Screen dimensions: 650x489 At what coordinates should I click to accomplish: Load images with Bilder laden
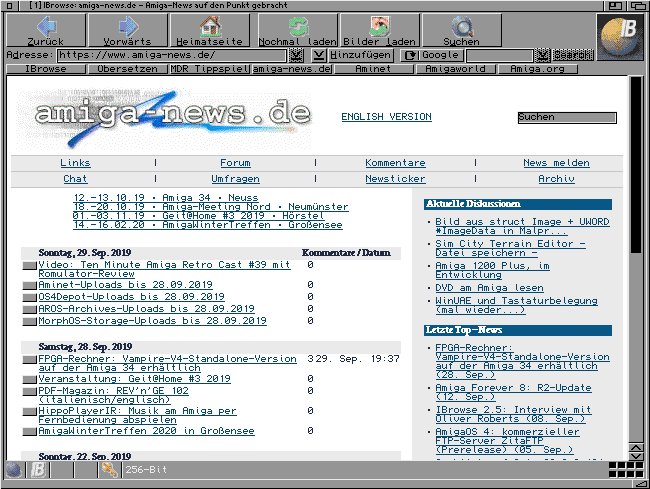379,30
